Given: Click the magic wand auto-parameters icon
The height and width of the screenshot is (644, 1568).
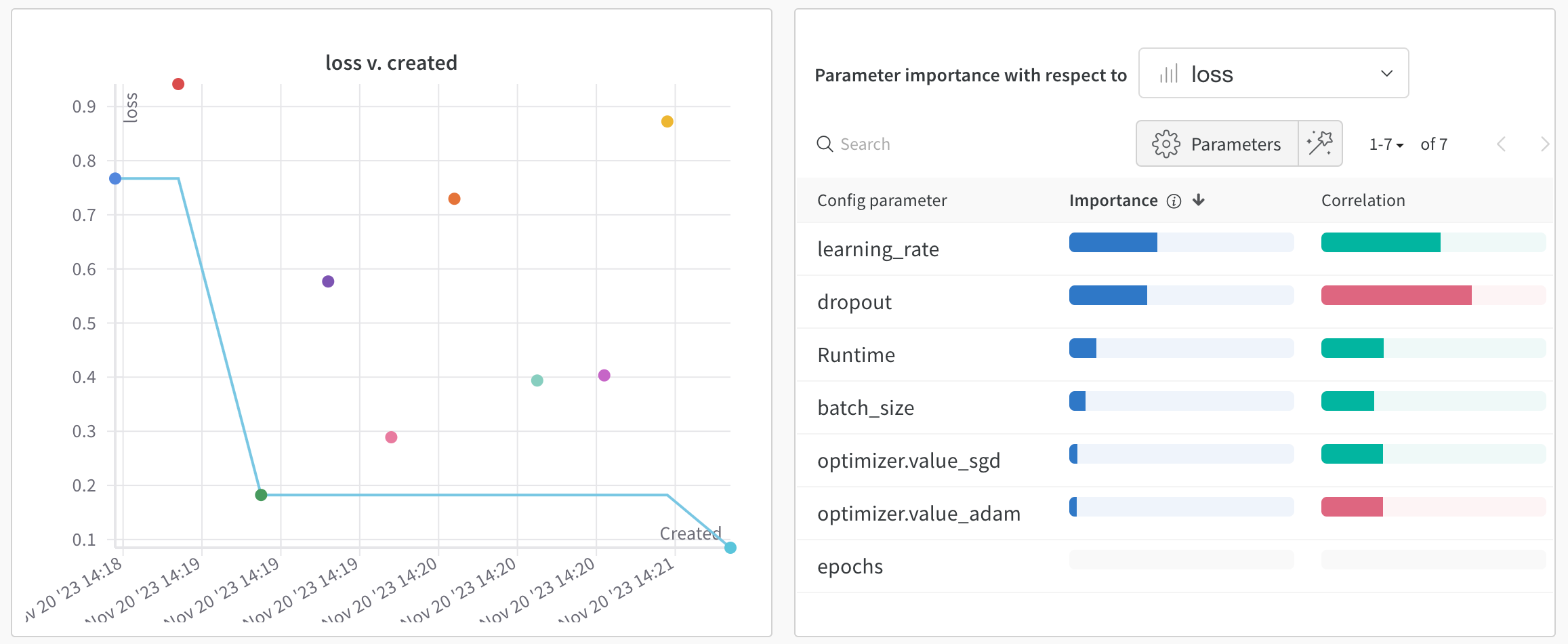Looking at the screenshot, I should [x=1320, y=144].
